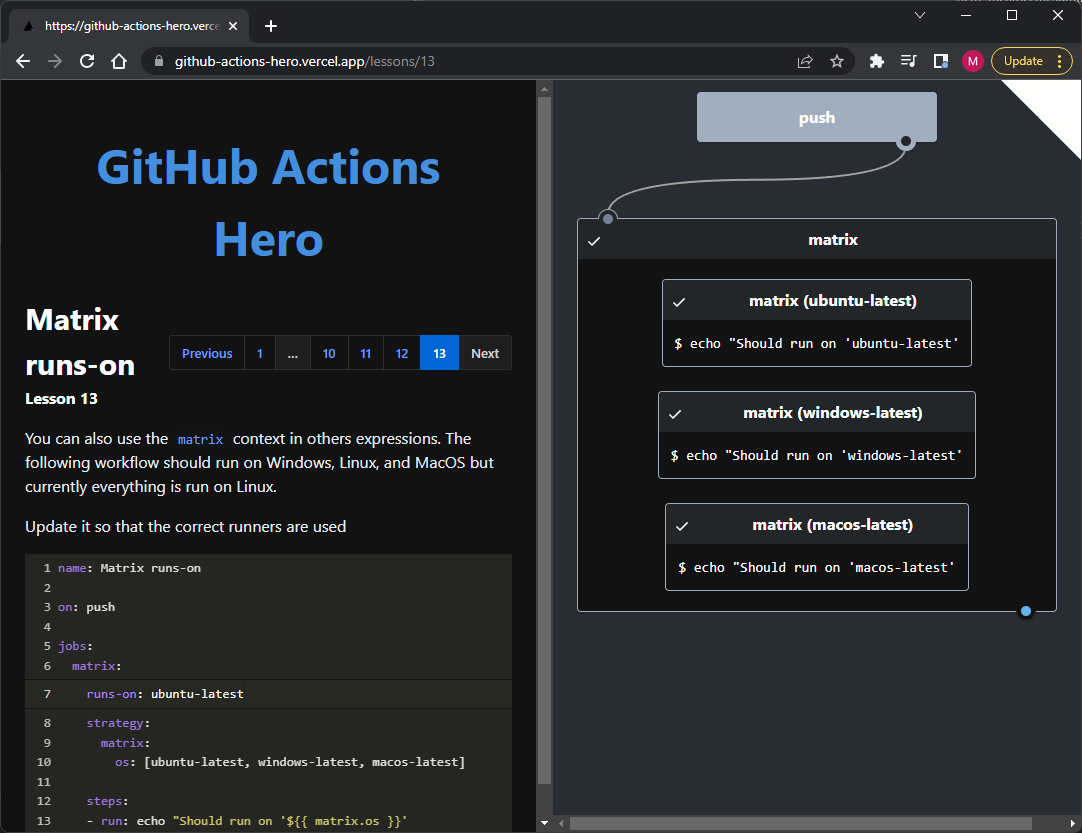The image size is (1082, 833).
Task: Reload the current page
Action: click(x=87, y=61)
